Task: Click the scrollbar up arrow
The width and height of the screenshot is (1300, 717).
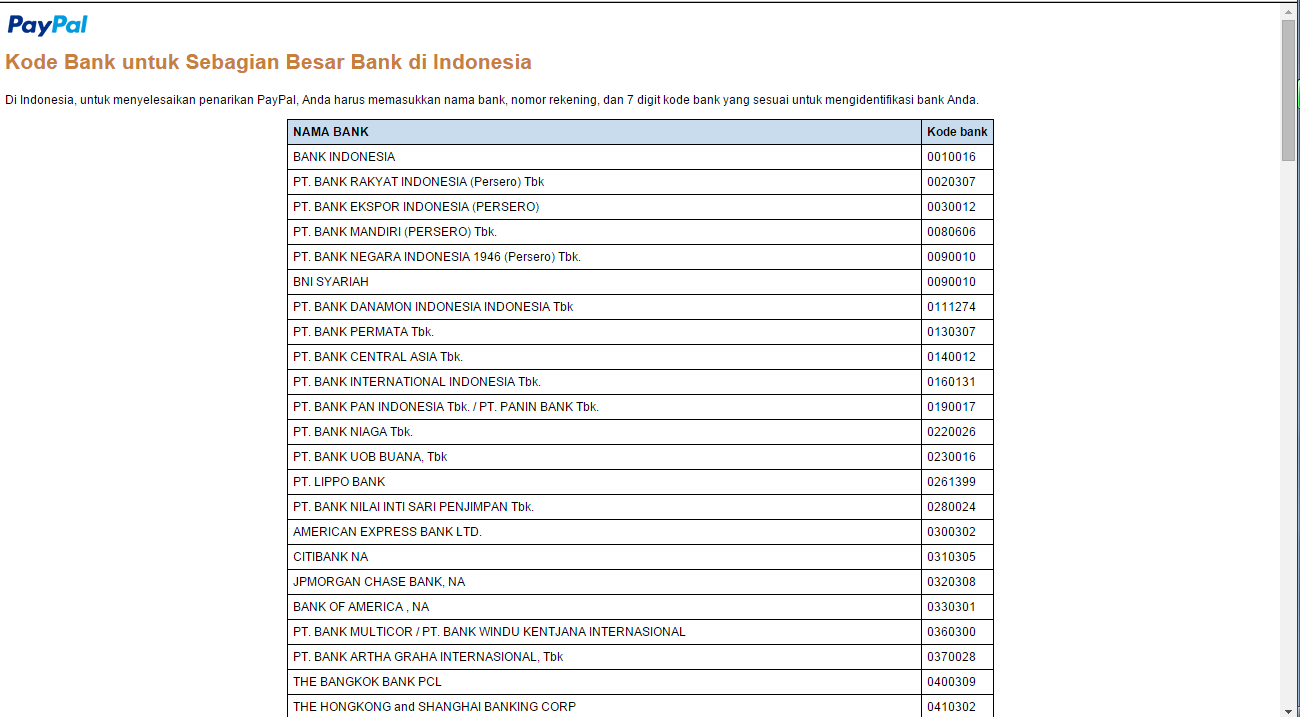Action: tap(1288, 10)
